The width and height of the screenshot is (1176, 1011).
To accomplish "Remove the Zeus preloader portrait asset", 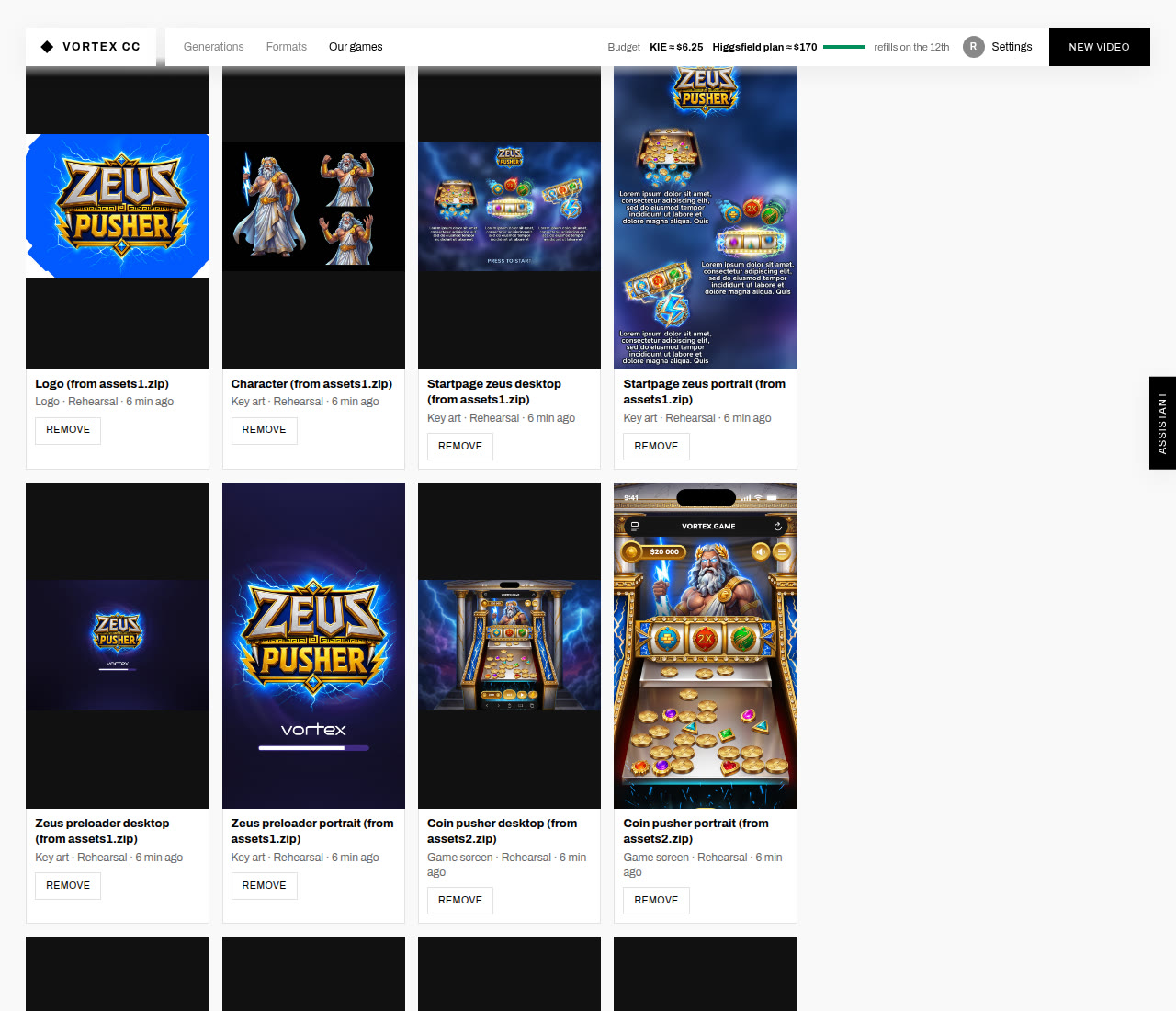I will 265,886.
